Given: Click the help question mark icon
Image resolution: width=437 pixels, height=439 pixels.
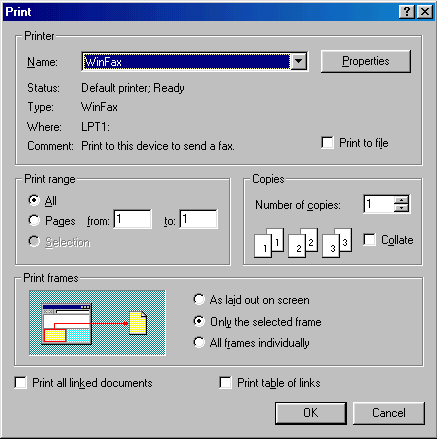Looking at the screenshot, I should tap(406, 12).
